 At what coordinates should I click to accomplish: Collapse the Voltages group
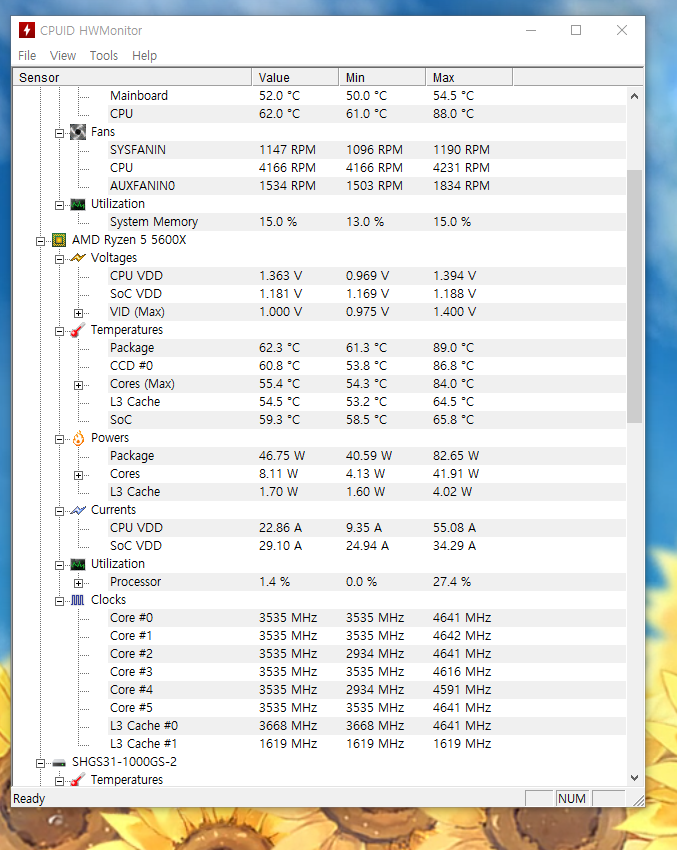[x=60, y=259]
